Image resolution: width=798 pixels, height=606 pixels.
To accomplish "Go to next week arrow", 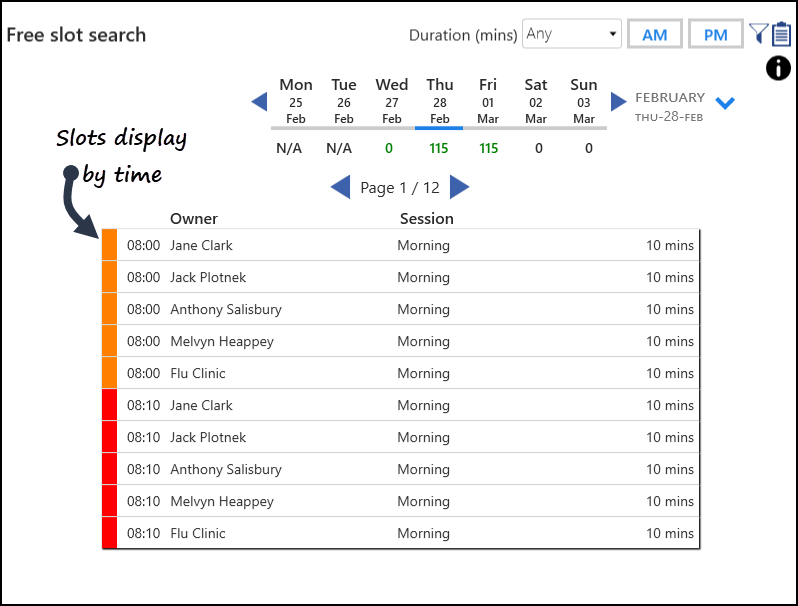I will [x=619, y=101].
